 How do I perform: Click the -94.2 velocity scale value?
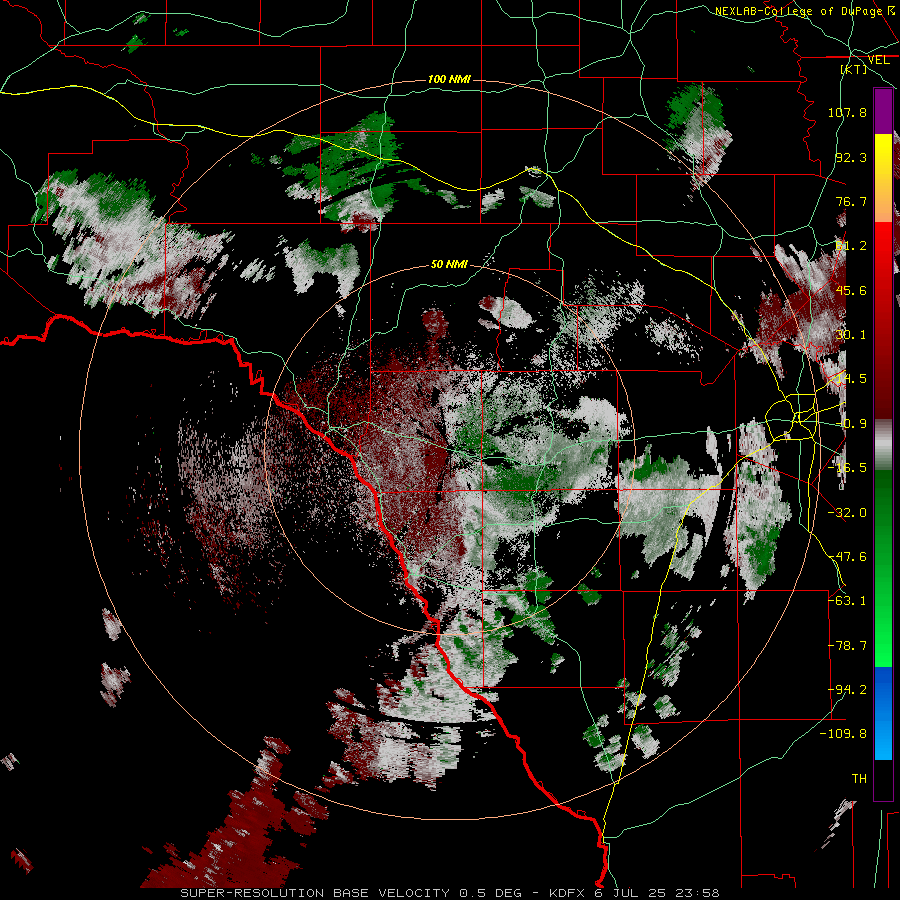click(x=847, y=690)
